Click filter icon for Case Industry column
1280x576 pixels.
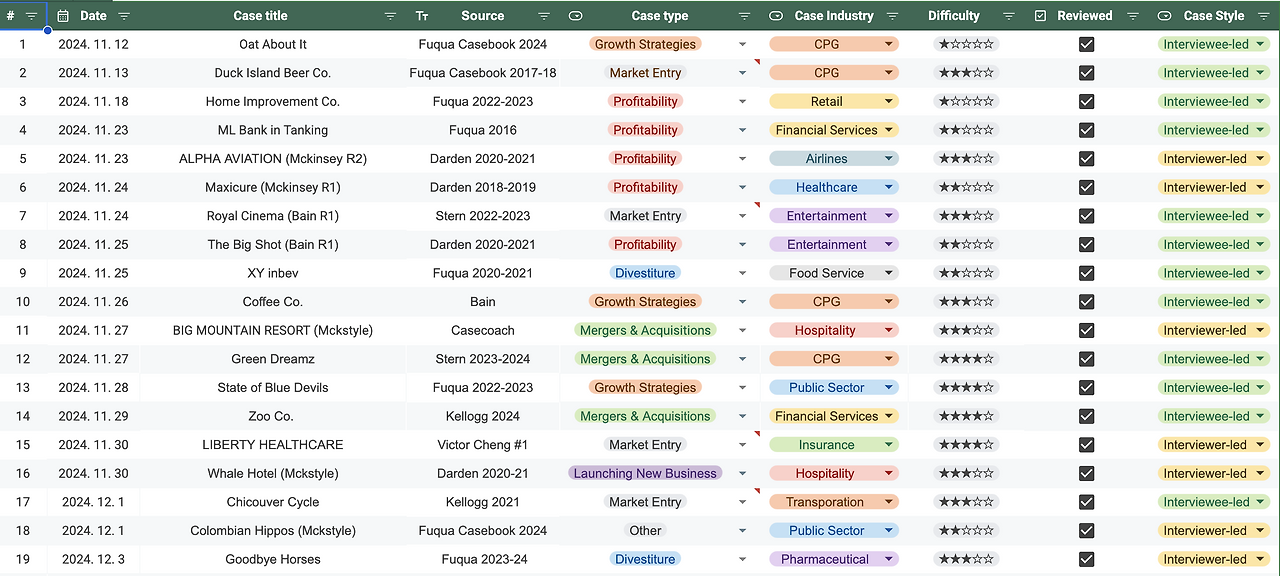[892, 16]
